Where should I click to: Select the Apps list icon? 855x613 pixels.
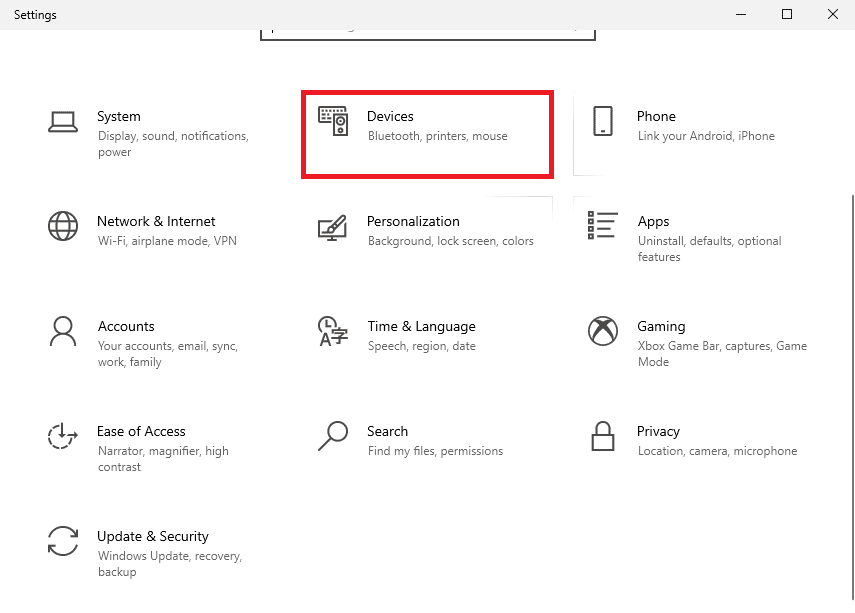tap(601, 226)
